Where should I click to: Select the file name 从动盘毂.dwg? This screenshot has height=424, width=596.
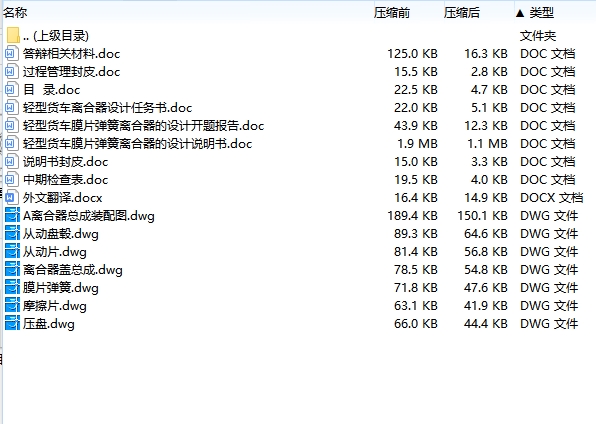click(x=60, y=233)
